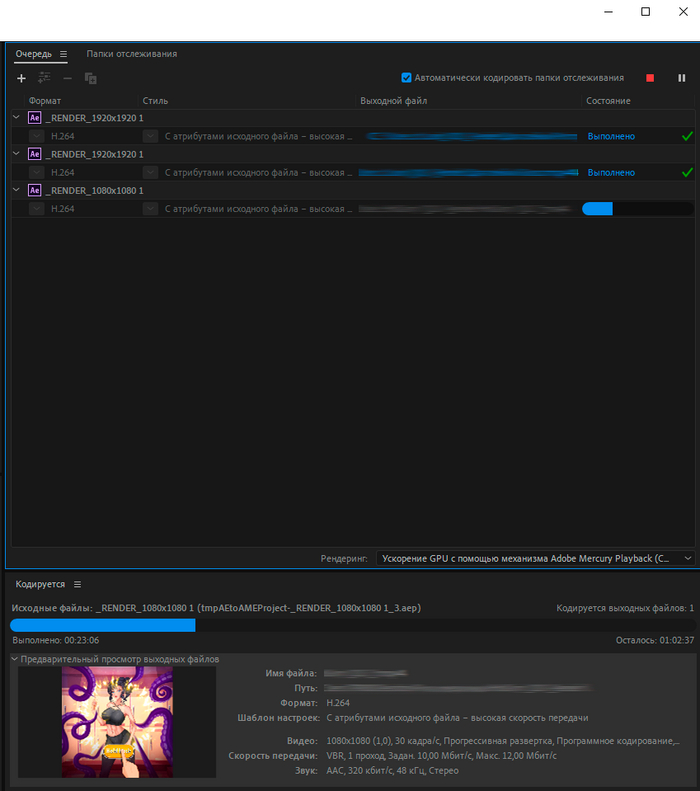Click Ae icon of second _RENDER_1920x1920 1
Viewport: 700px width, 791px height.
(x=34, y=154)
